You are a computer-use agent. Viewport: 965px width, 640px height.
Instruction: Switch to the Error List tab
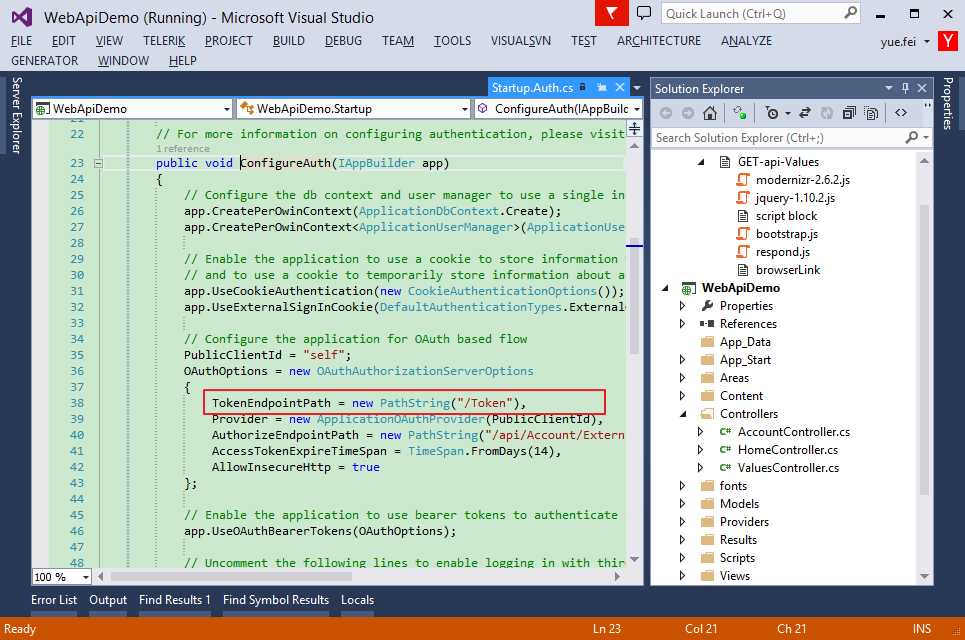(54, 600)
